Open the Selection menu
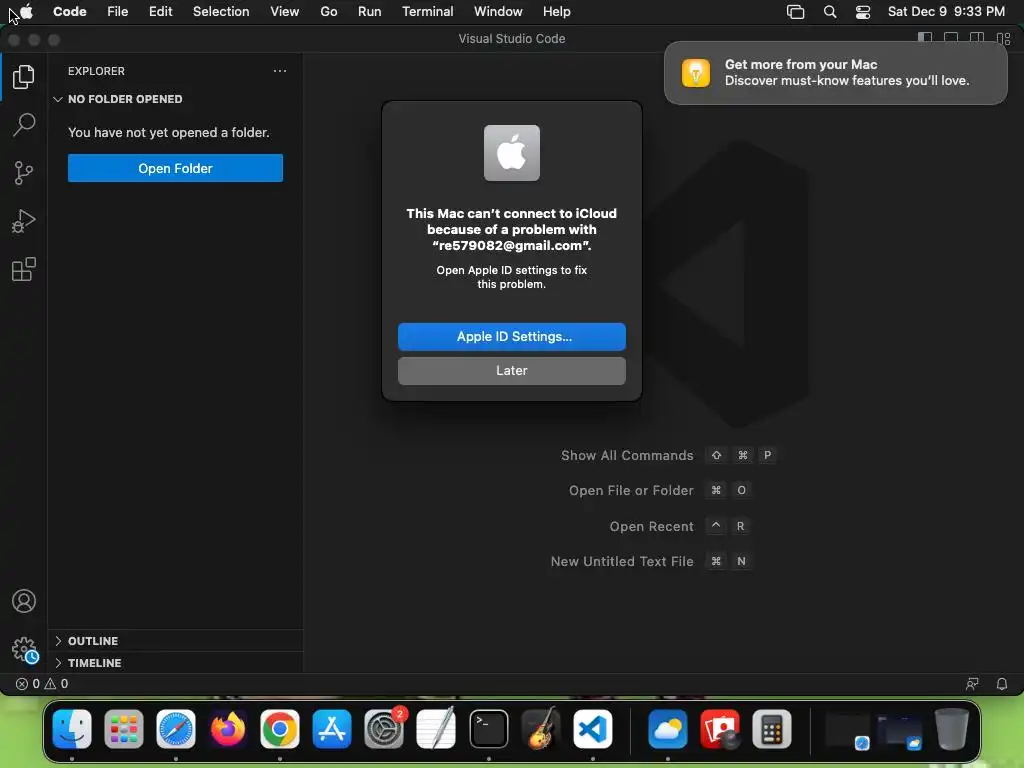This screenshot has width=1024, height=768. tap(221, 11)
